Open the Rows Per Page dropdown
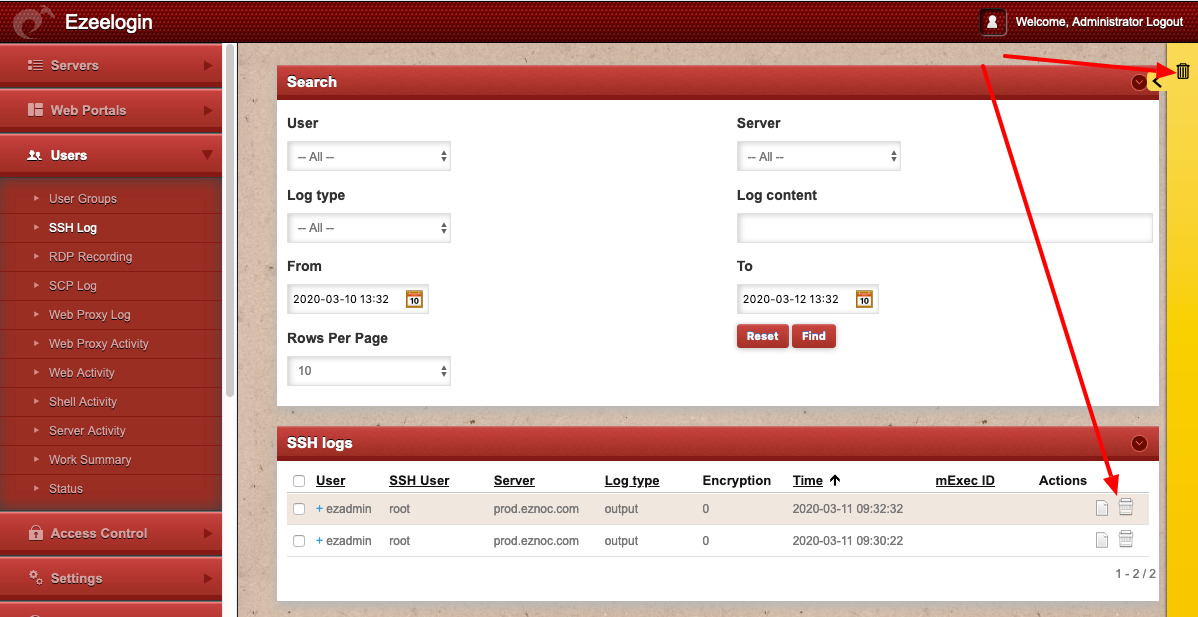 [x=369, y=370]
